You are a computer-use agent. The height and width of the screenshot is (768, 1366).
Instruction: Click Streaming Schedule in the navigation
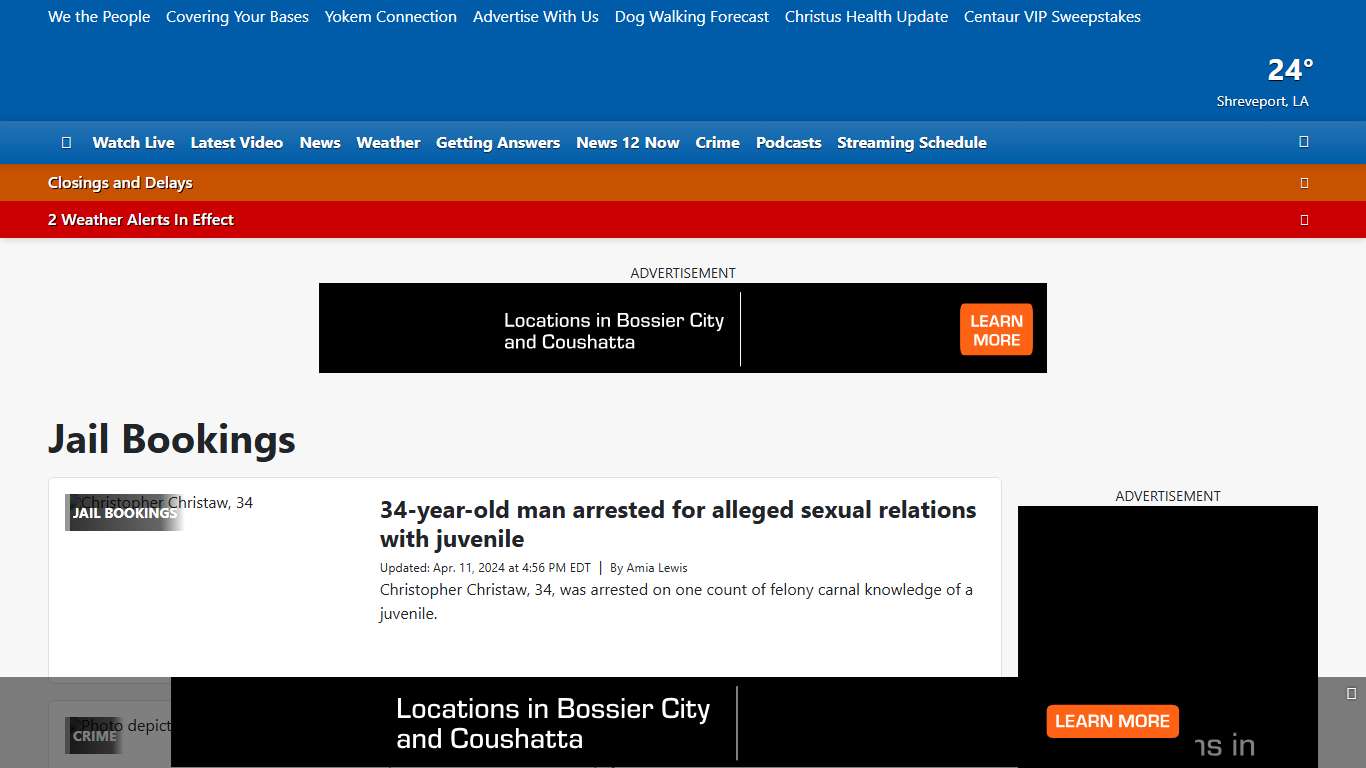(911, 142)
